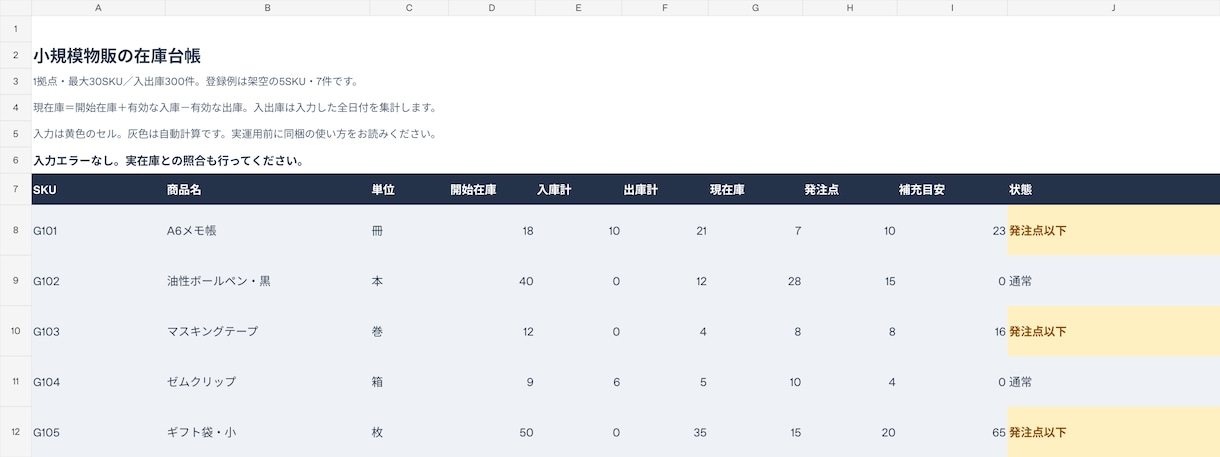
Task: Select product name 'ギフト袋・小'
Action: click(267, 432)
